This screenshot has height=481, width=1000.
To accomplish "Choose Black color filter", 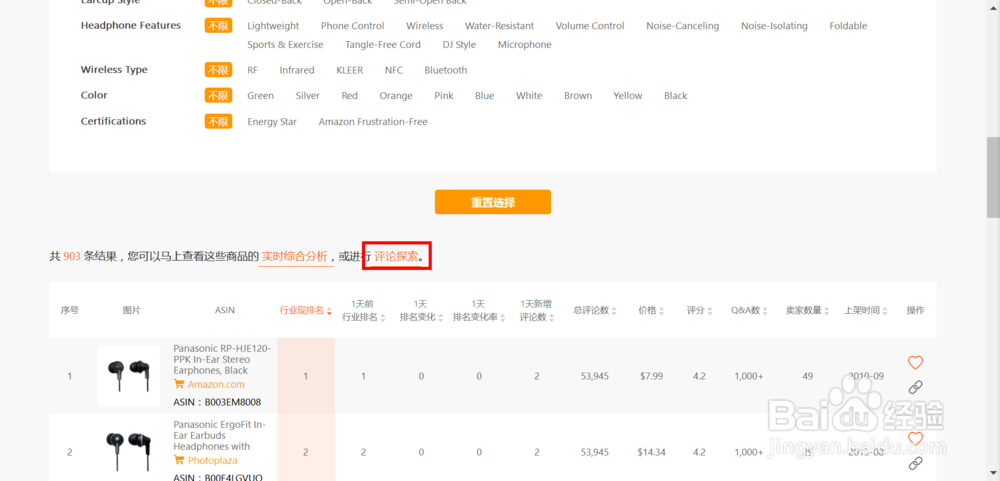I will pyautogui.click(x=675, y=96).
